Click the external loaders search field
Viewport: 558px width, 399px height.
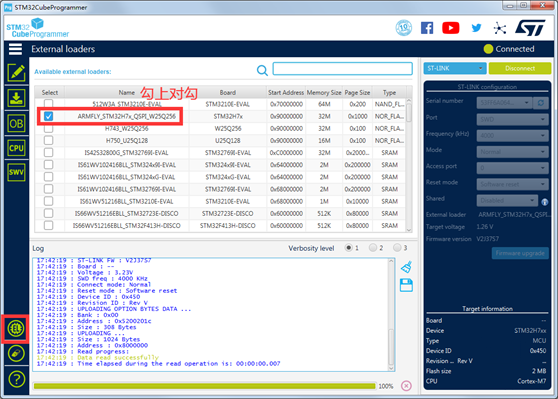pyautogui.click(x=343, y=69)
